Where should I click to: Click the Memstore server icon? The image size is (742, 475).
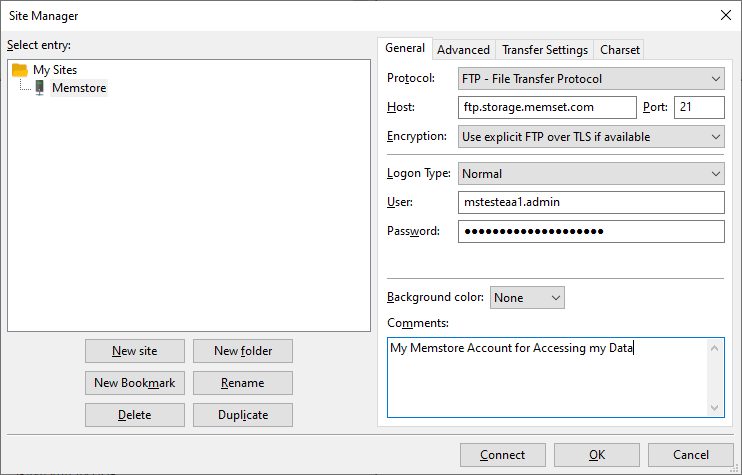coord(40,88)
